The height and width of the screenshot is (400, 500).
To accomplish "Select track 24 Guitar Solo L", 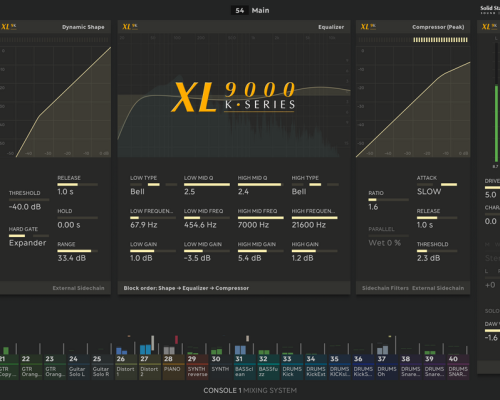I will click(x=78, y=367).
